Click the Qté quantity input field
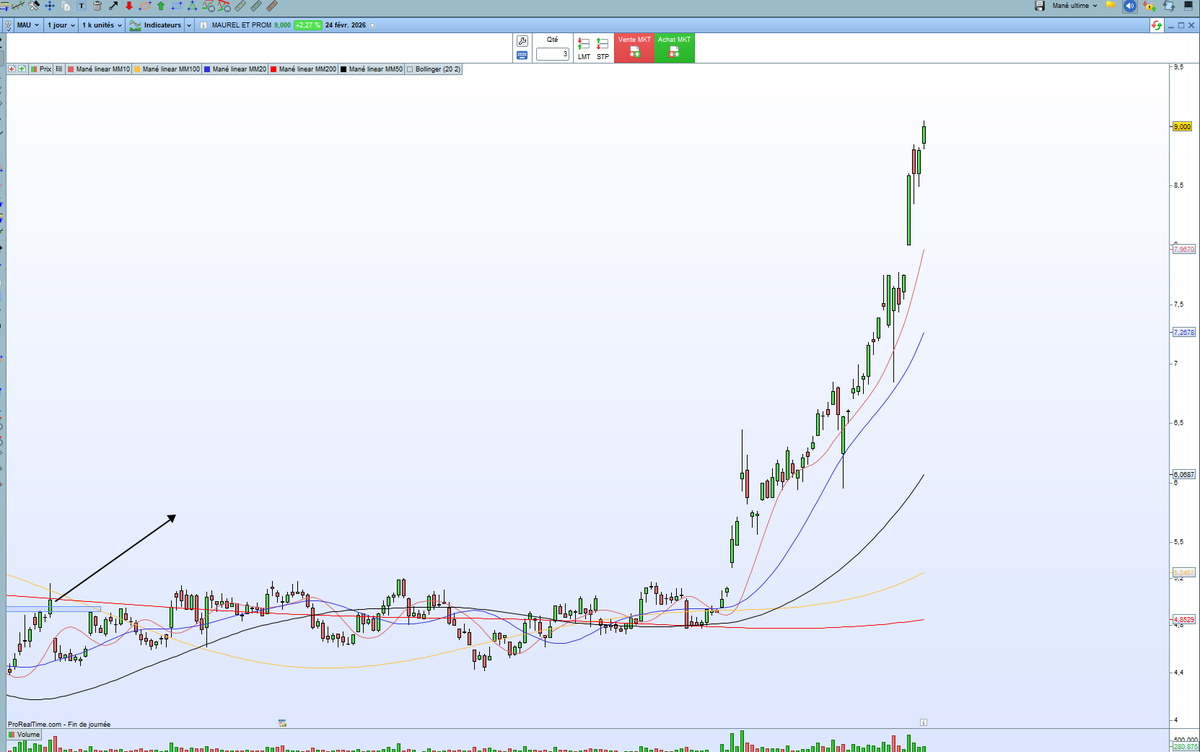1200x752 pixels. (553, 54)
